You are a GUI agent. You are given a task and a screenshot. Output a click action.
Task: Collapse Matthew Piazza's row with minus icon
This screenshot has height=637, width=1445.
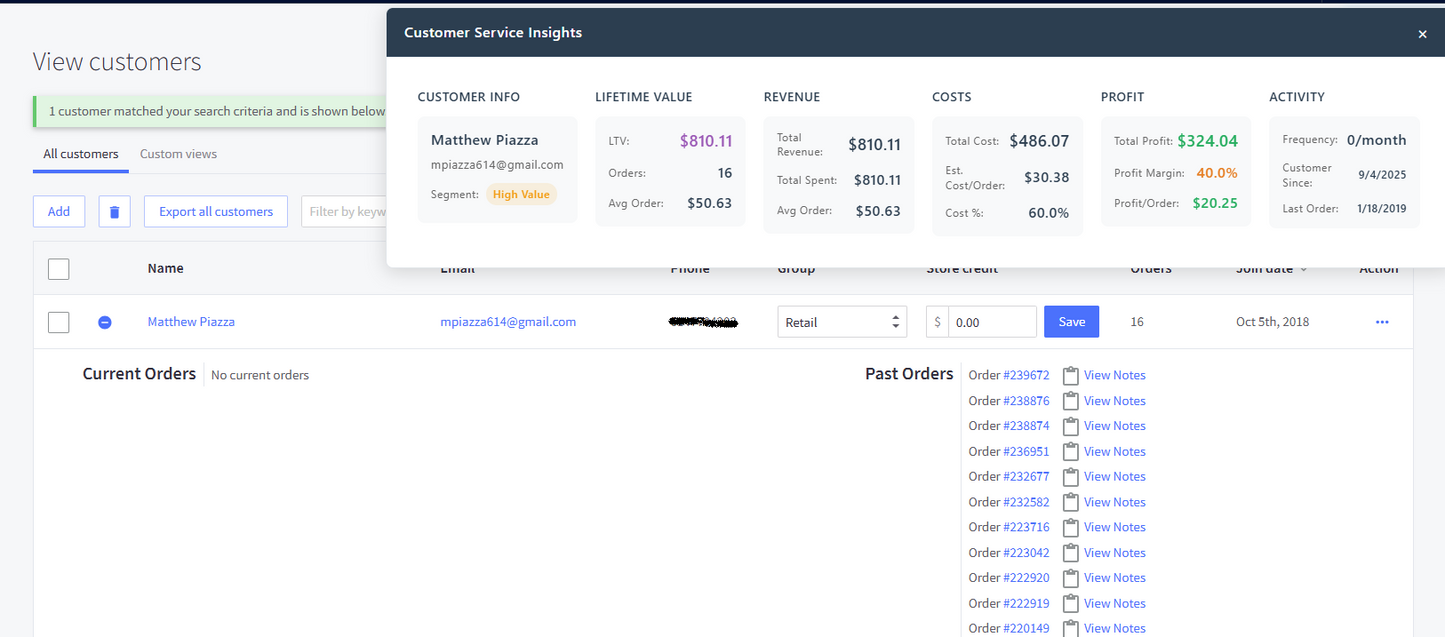[105, 322]
